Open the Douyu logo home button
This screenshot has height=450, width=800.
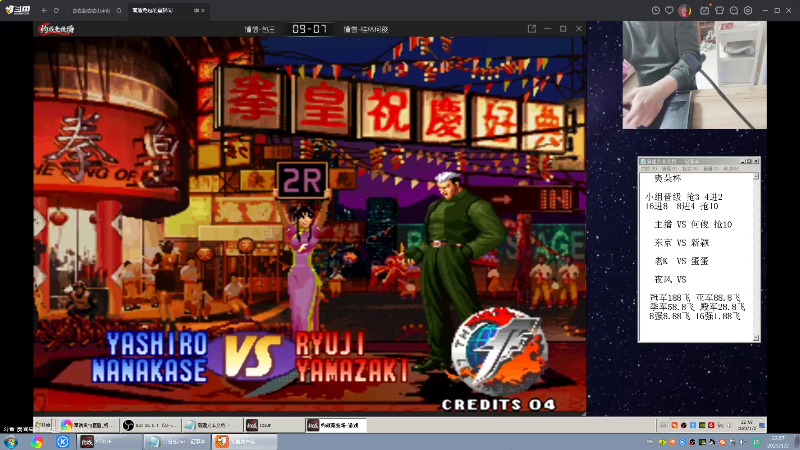pos(18,10)
